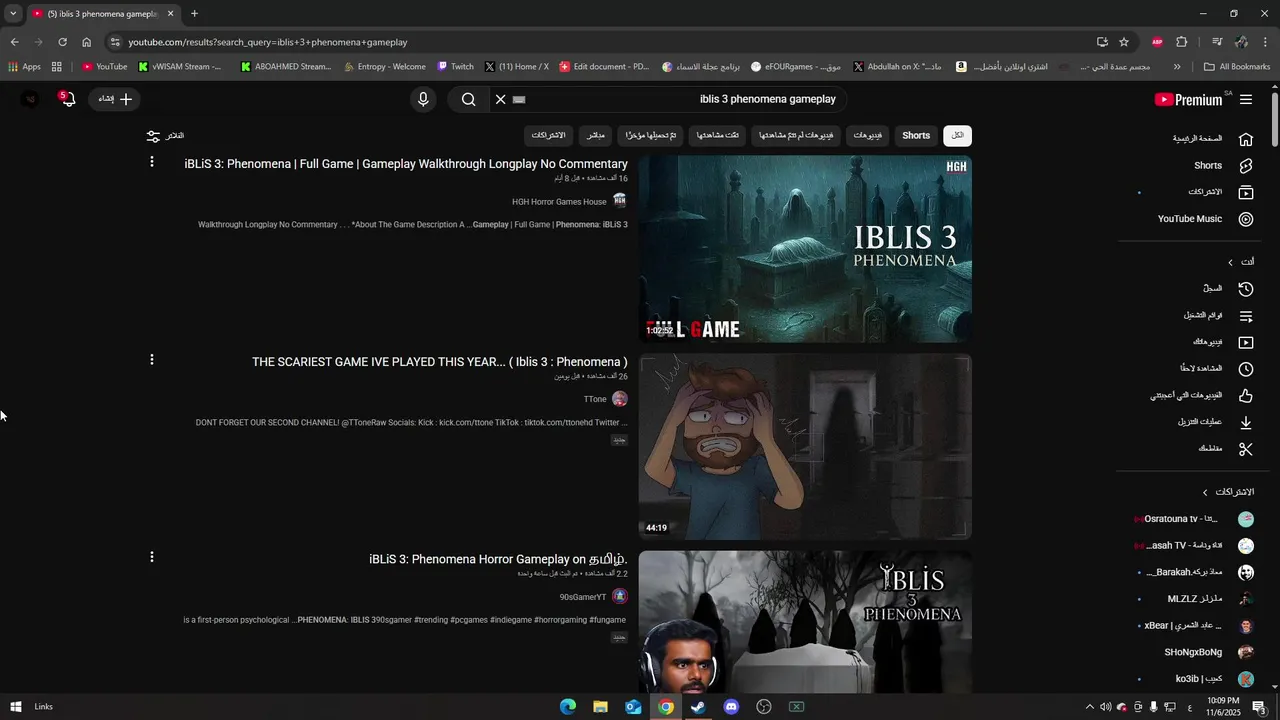This screenshot has height=720, width=1280.
Task: Expand the 'أنت' You section chevron
Action: (1231, 262)
